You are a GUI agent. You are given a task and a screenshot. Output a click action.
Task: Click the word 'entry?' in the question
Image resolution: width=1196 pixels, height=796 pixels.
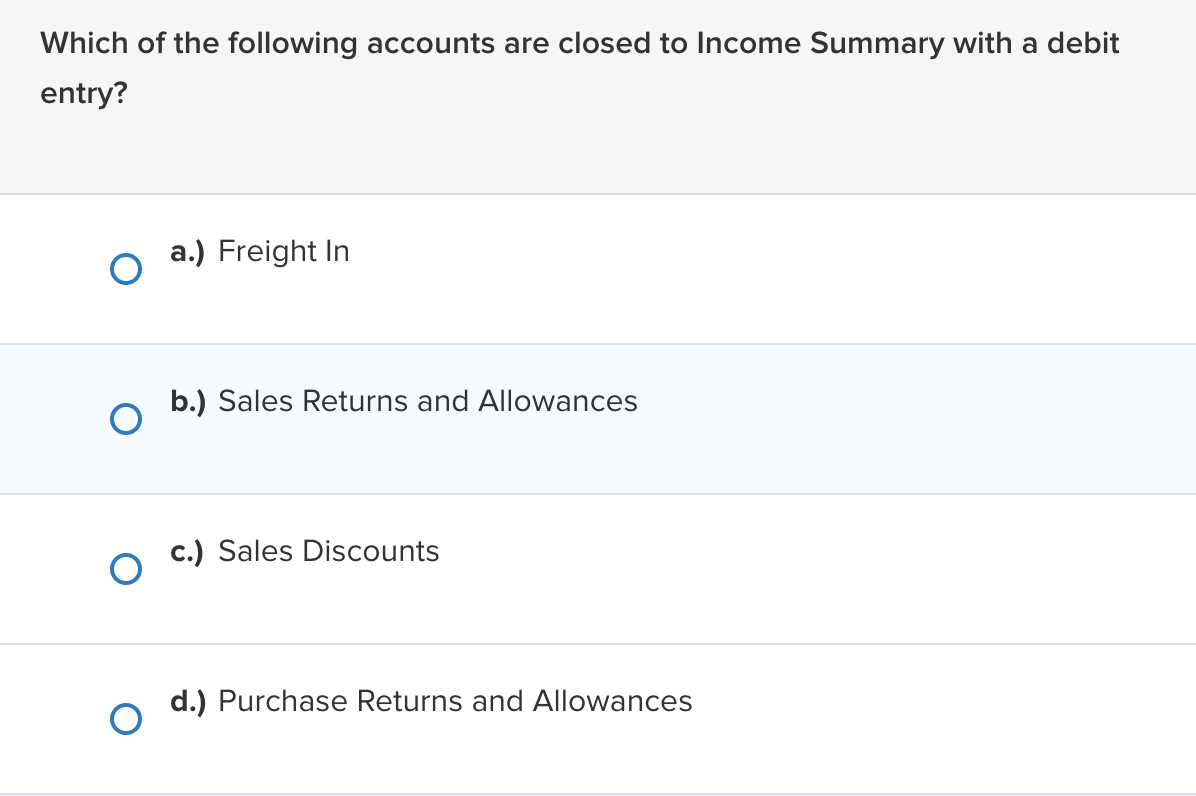(84, 94)
